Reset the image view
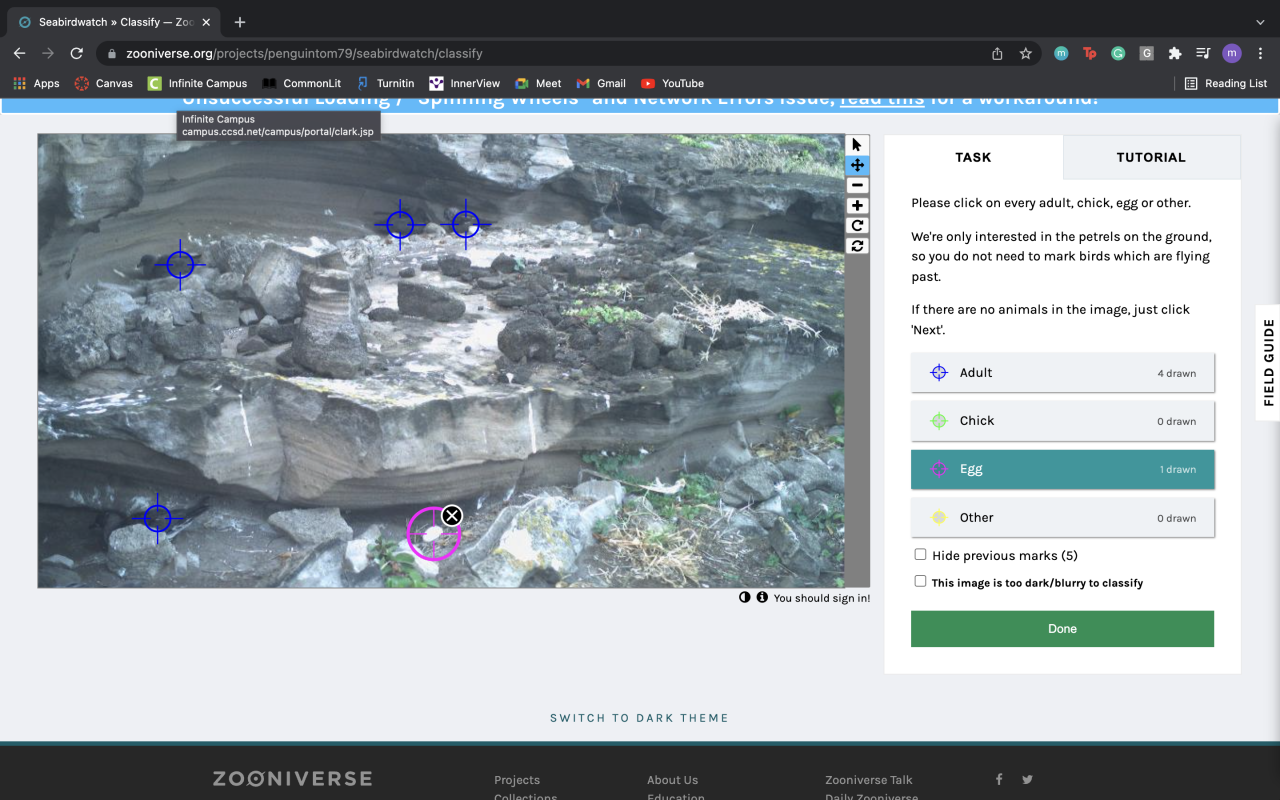Image resolution: width=1280 pixels, height=800 pixels. pyautogui.click(x=857, y=245)
